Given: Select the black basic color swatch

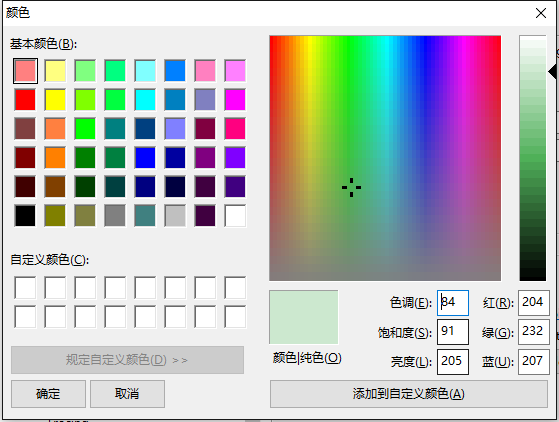Looking at the screenshot, I should (x=25, y=216).
